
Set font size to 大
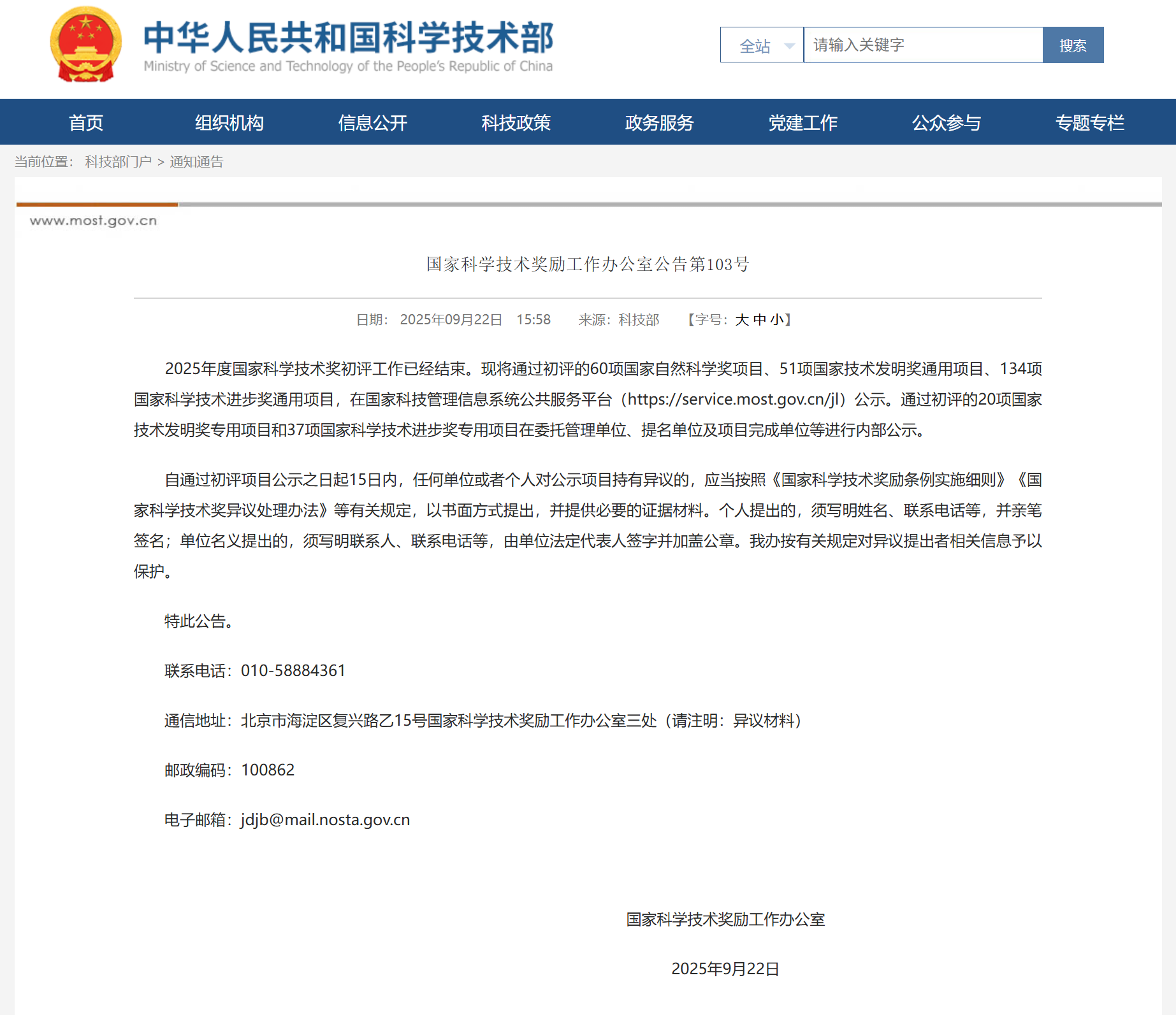click(x=742, y=320)
